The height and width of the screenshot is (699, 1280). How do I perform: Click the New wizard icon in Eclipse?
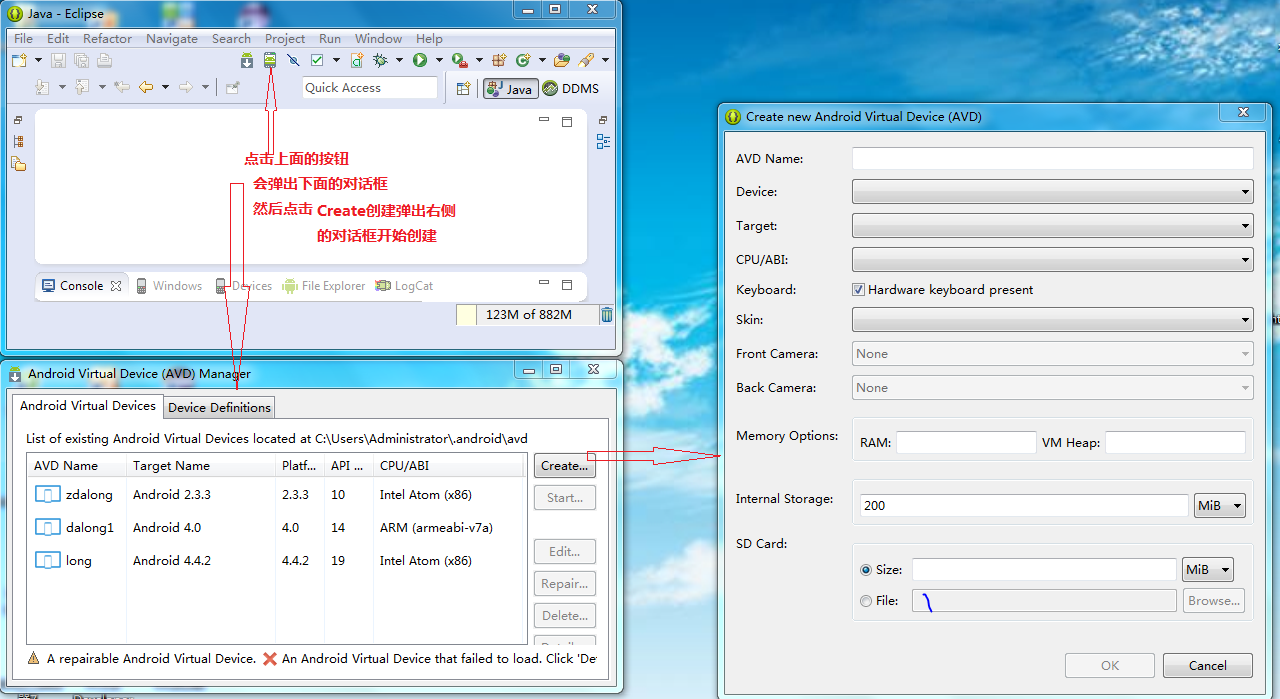tap(19, 61)
